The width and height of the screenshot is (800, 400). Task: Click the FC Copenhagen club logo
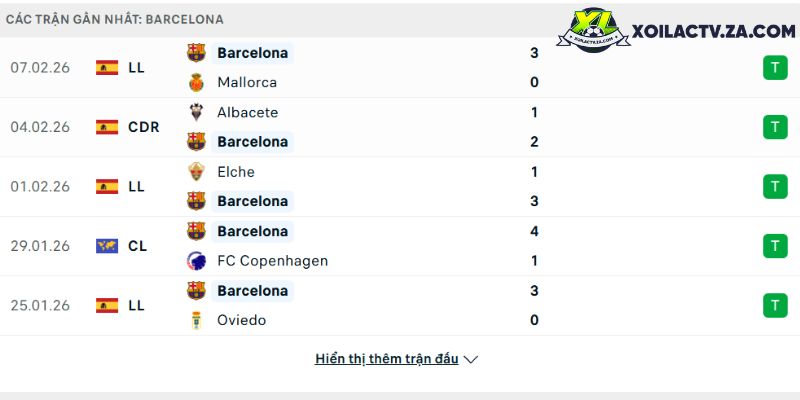click(x=196, y=261)
